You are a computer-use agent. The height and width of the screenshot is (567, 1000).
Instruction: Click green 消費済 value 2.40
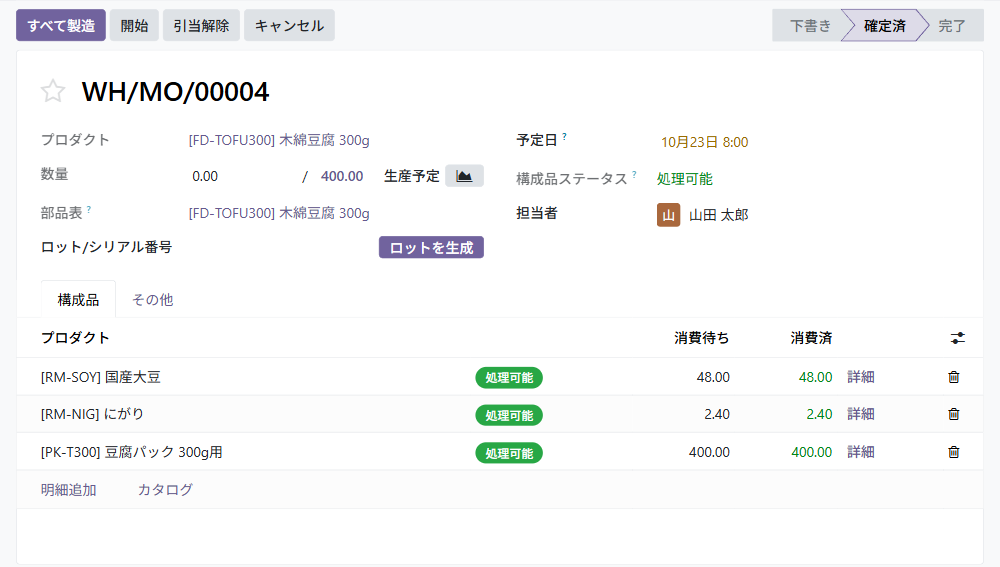pyautogui.click(x=820, y=414)
